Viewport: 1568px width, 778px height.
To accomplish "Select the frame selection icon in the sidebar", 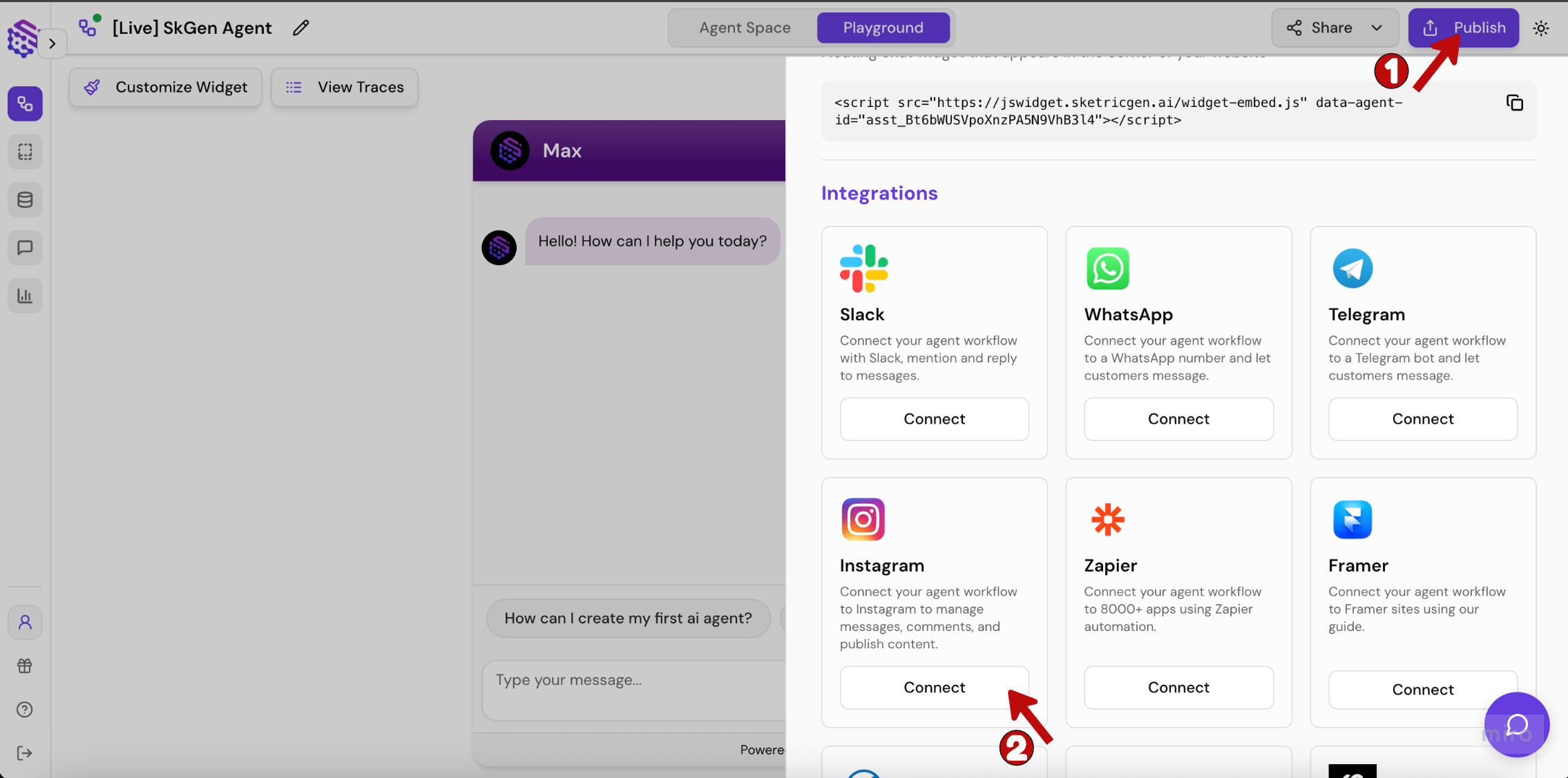I will 25,151.
